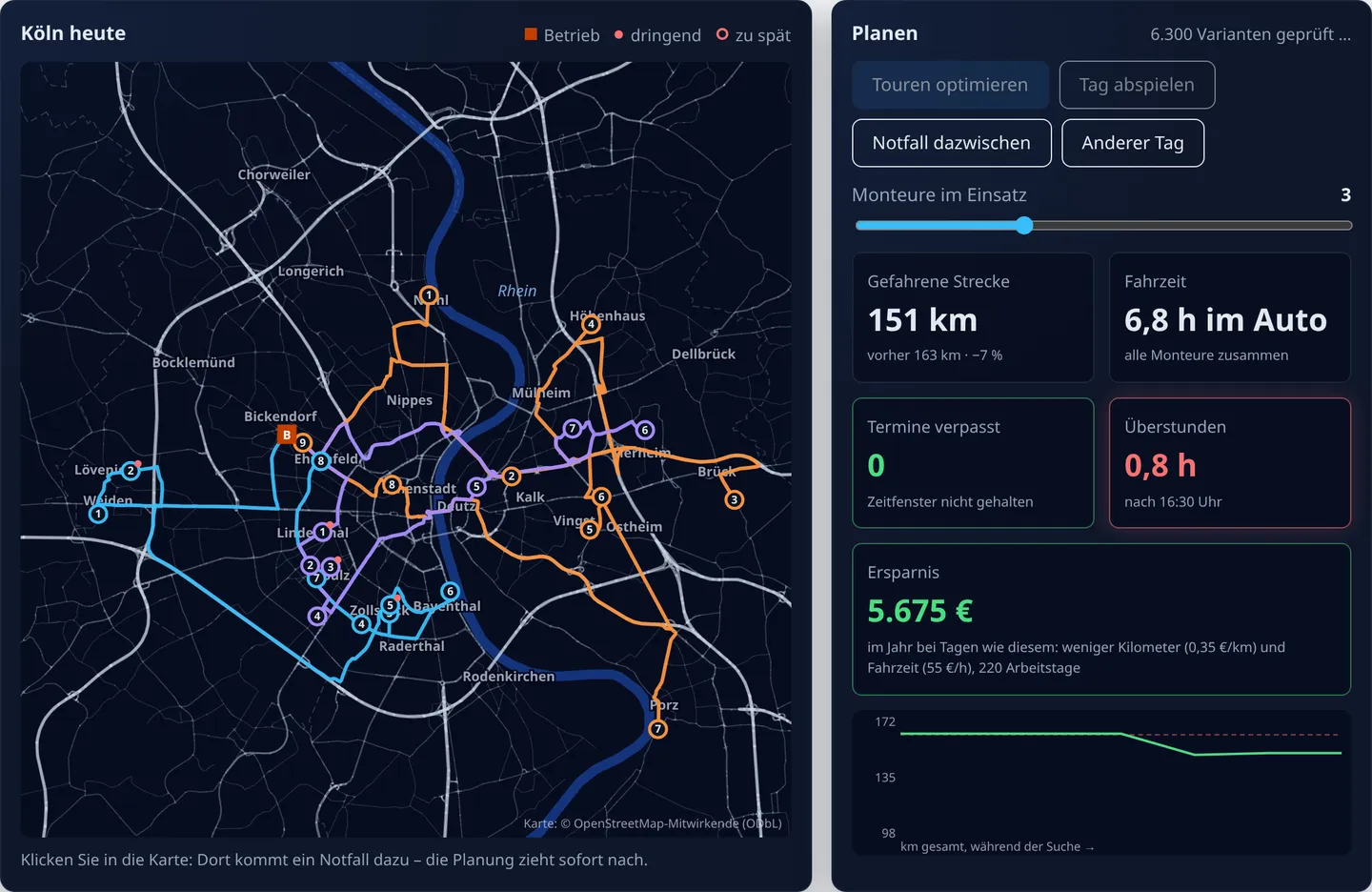Click the Betrieb legend entry

pos(562,35)
